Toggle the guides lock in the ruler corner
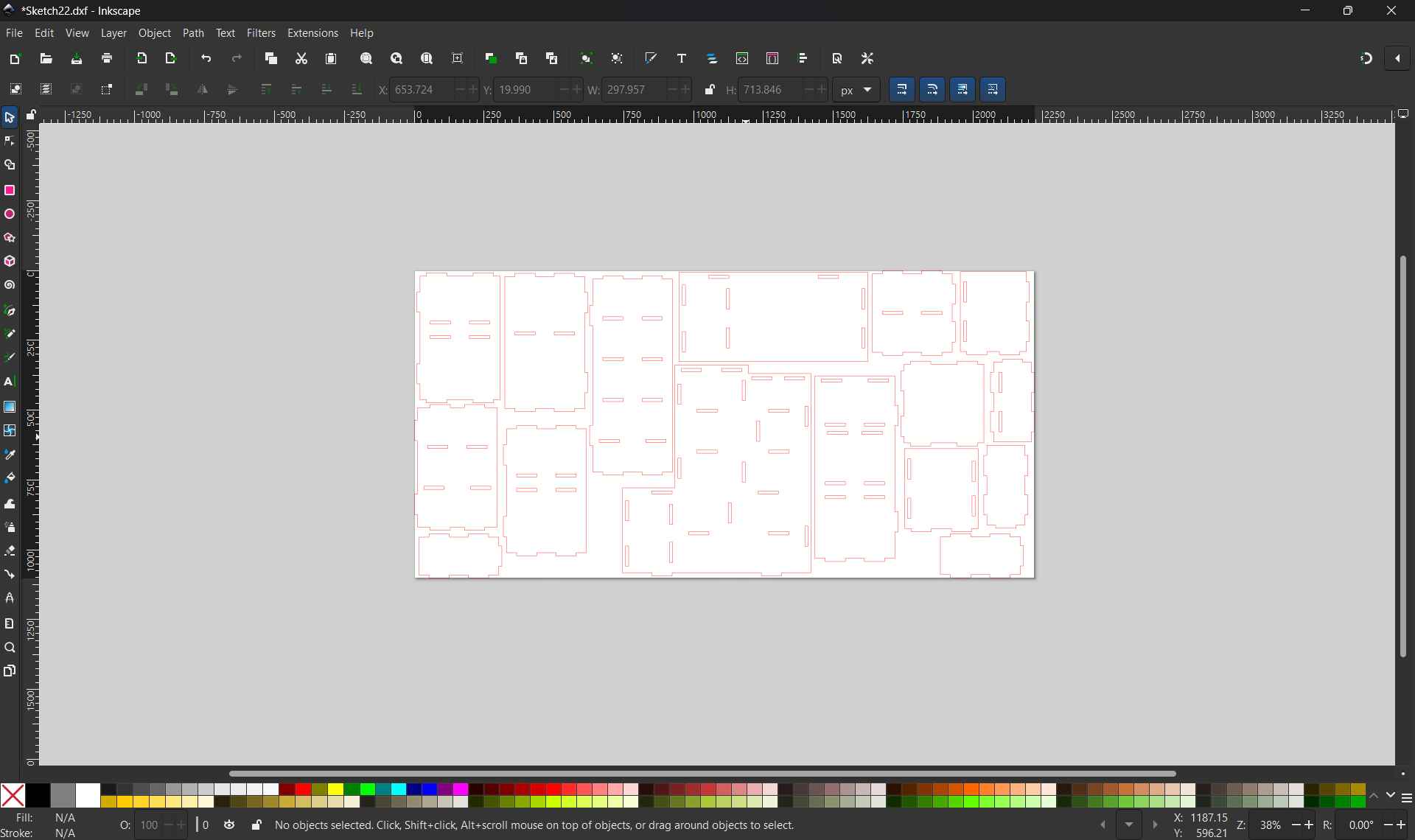The height and width of the screenshot is (840, 1415). (x=31, y=115)
